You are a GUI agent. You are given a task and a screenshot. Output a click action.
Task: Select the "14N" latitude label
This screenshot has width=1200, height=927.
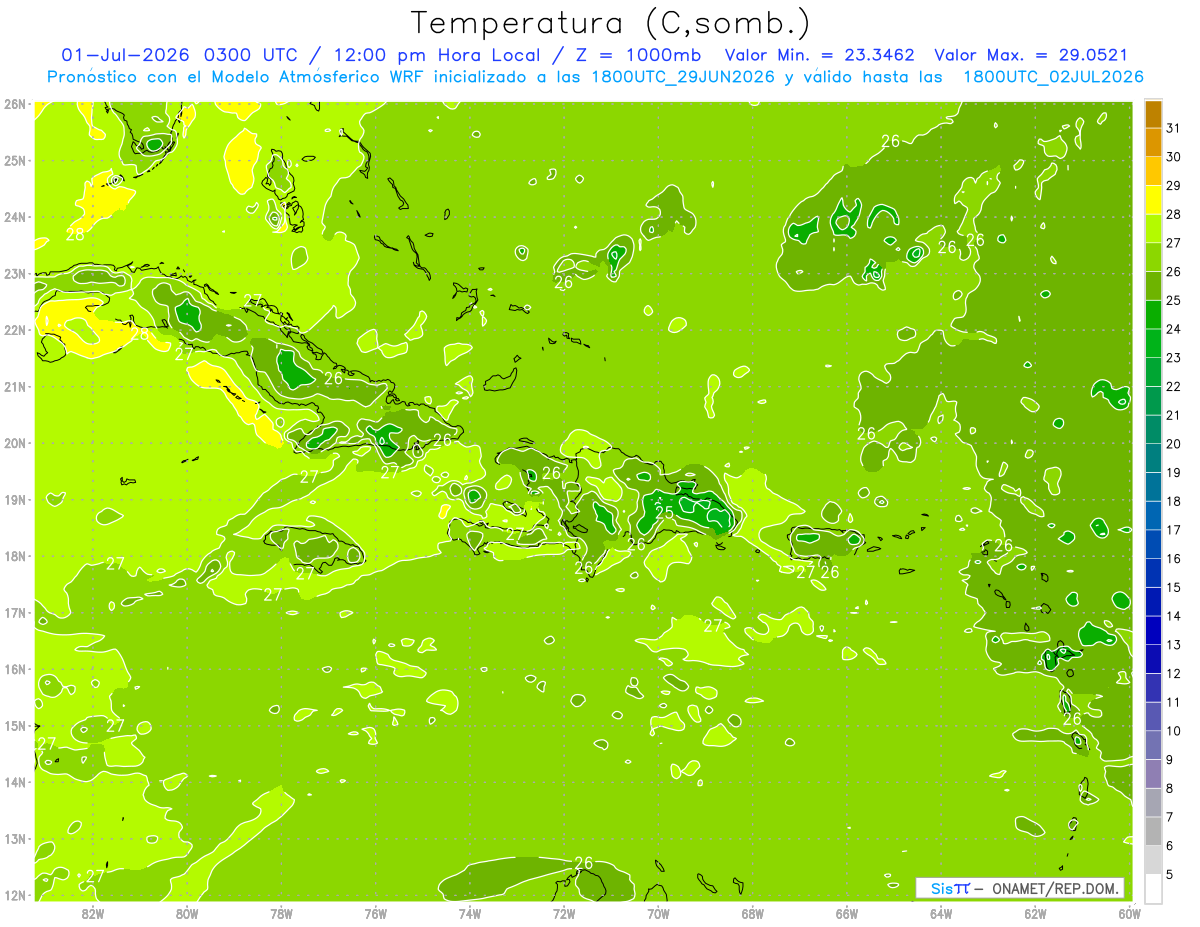pos(14,782)
